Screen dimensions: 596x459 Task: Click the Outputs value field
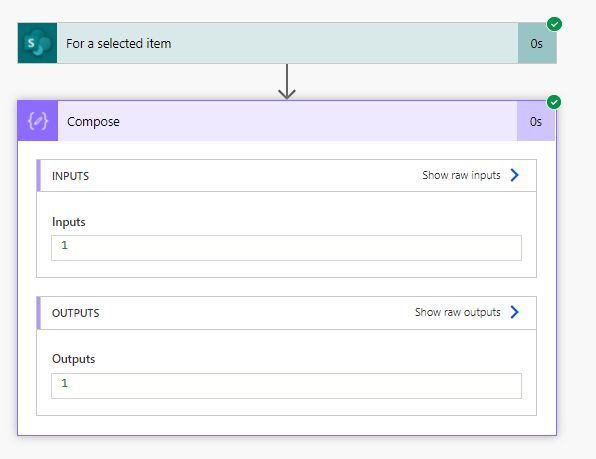click(x=286, y=386)
